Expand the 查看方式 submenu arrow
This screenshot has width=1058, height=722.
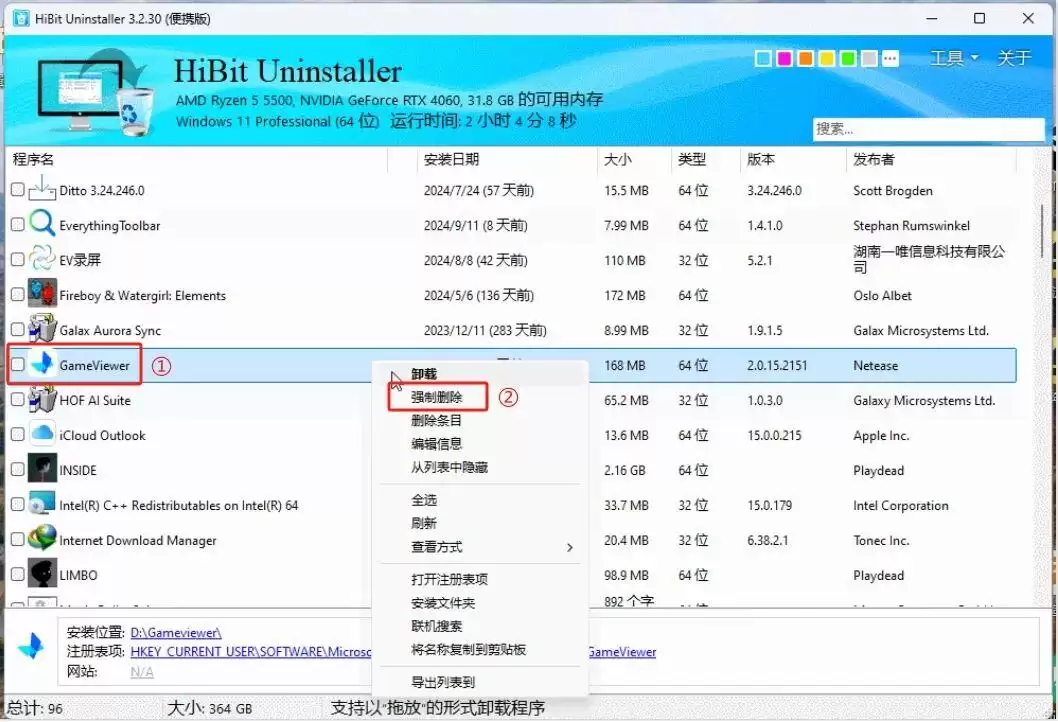point(569,547)
